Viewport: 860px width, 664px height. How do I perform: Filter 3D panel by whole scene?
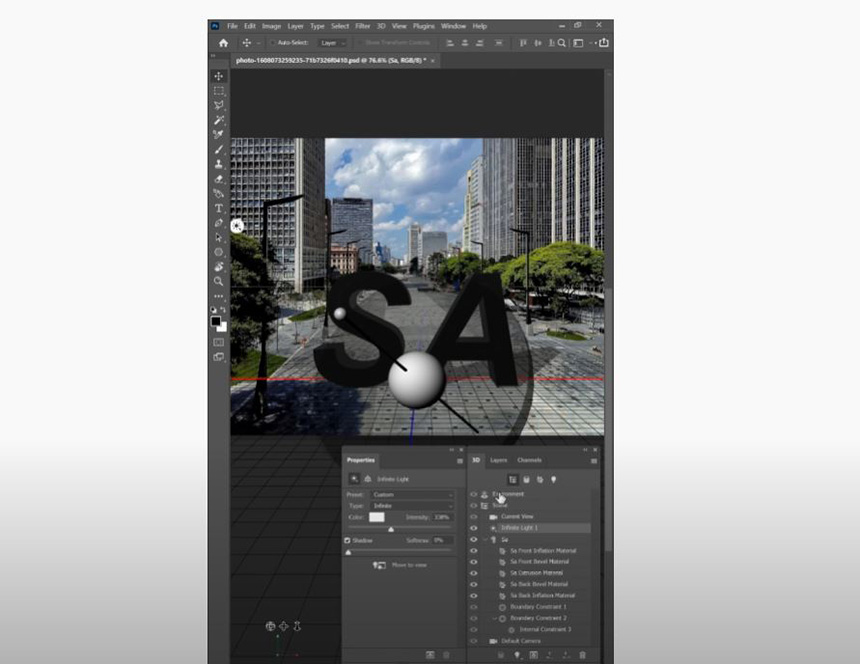[513, 480]
